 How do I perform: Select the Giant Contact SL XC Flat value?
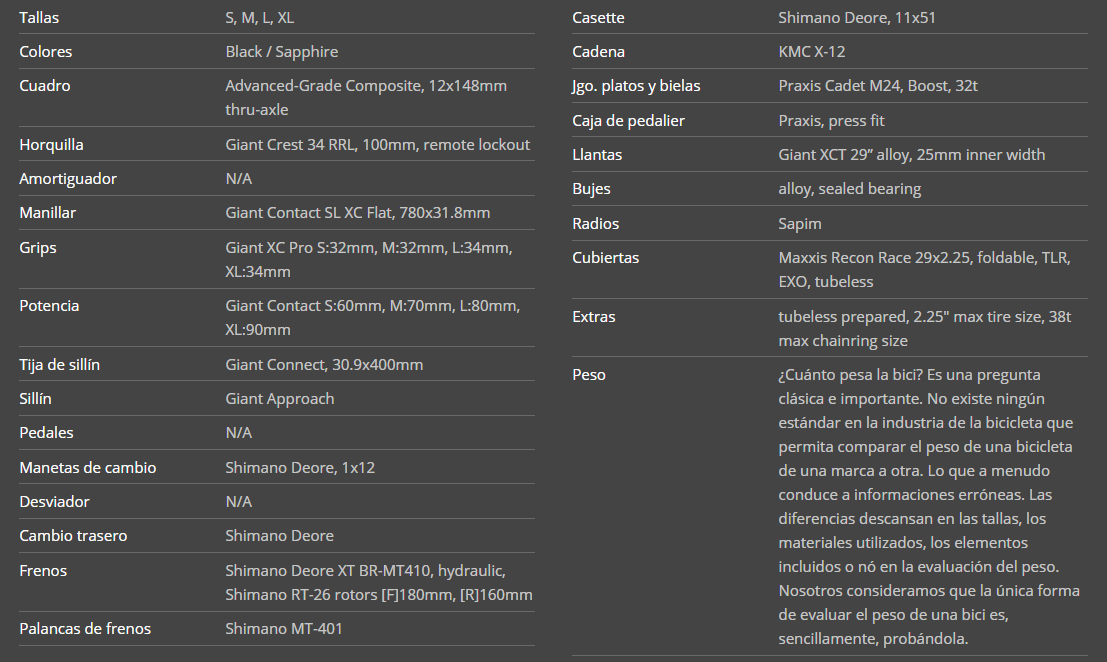[x=357, y=213]
